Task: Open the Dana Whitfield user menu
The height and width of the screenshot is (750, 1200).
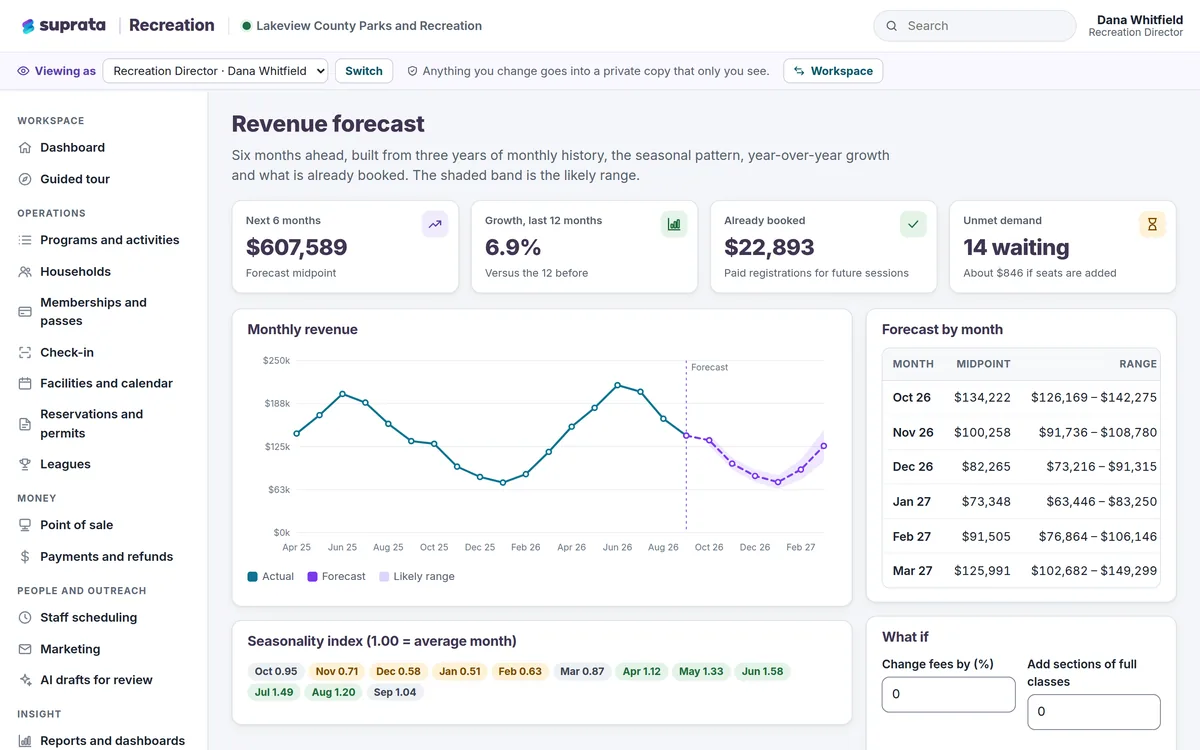Action: (1136, 26)
